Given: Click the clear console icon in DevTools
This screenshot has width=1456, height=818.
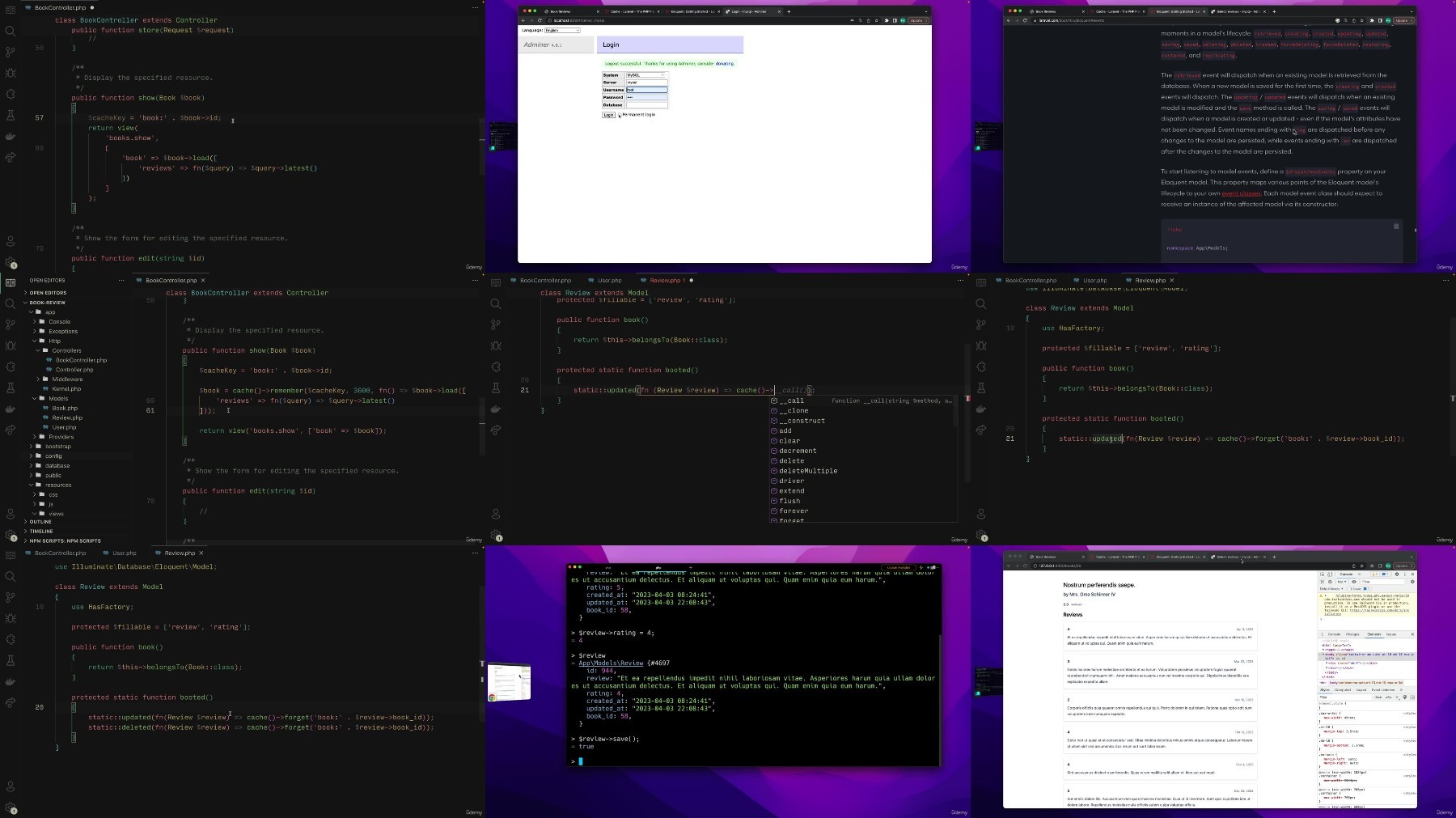Looking at the screenshot, I should (1331, 582).
